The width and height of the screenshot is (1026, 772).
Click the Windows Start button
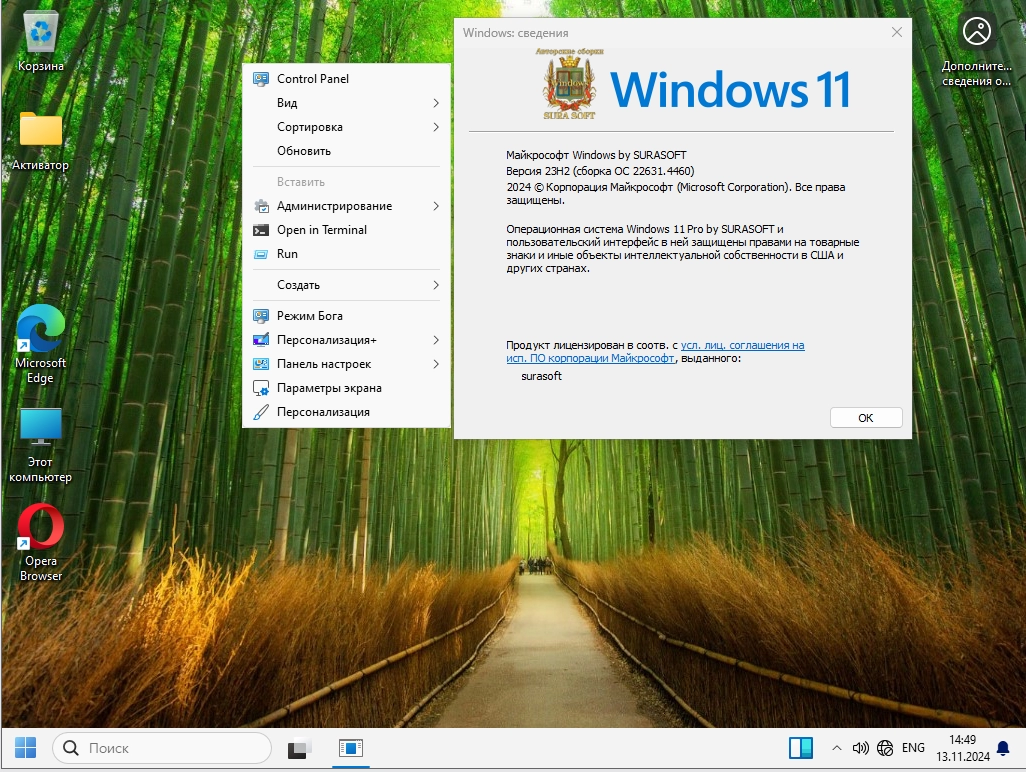pos(25,748)
